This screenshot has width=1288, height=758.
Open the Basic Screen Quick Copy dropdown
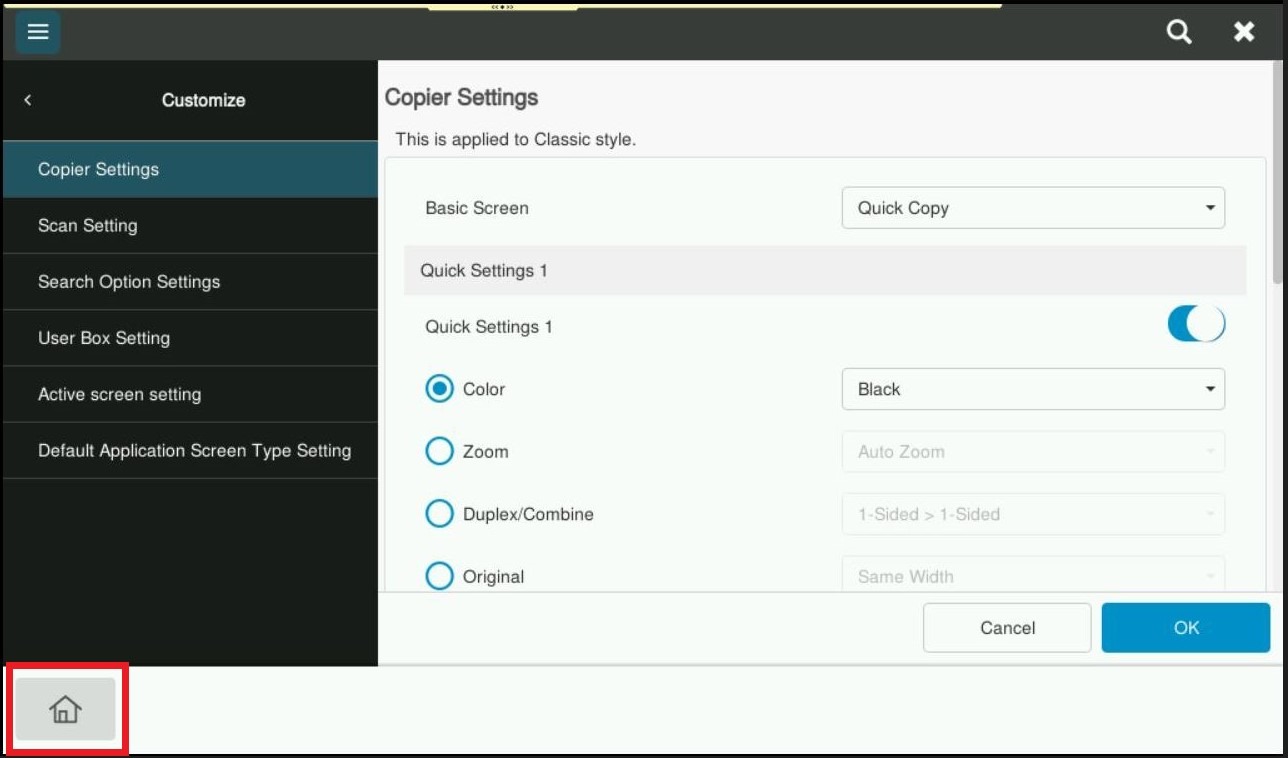click(1032, 208)
